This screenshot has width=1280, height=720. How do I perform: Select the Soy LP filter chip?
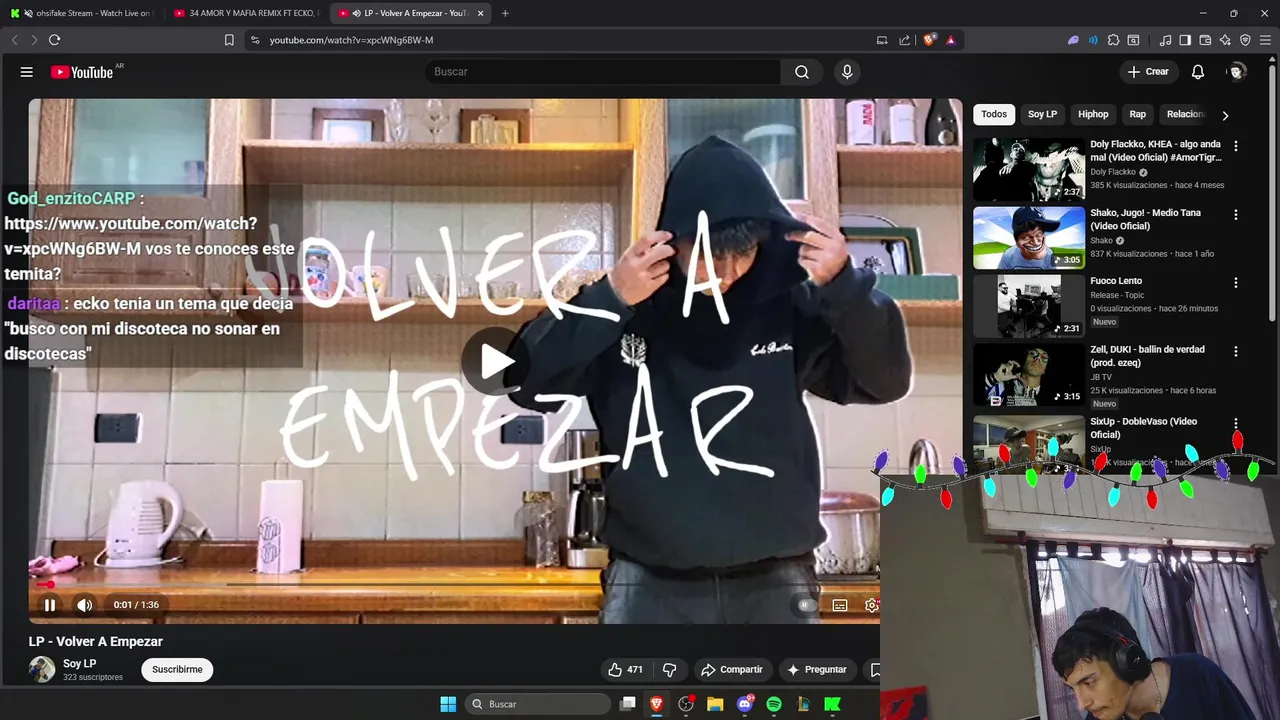point(1042,114)
